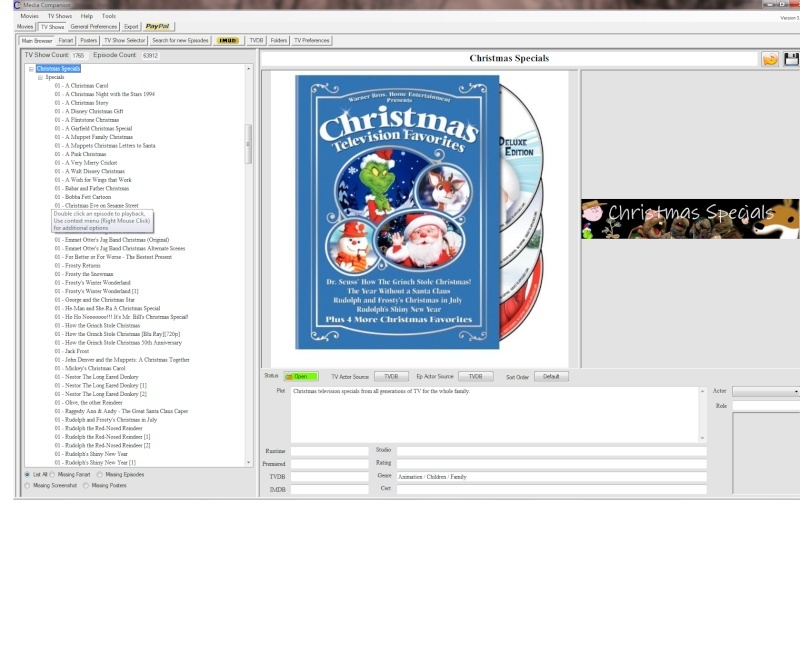Select the Missing Posters filter
The height and width of the screenshot is (672, 800).
tap(86, 486)
